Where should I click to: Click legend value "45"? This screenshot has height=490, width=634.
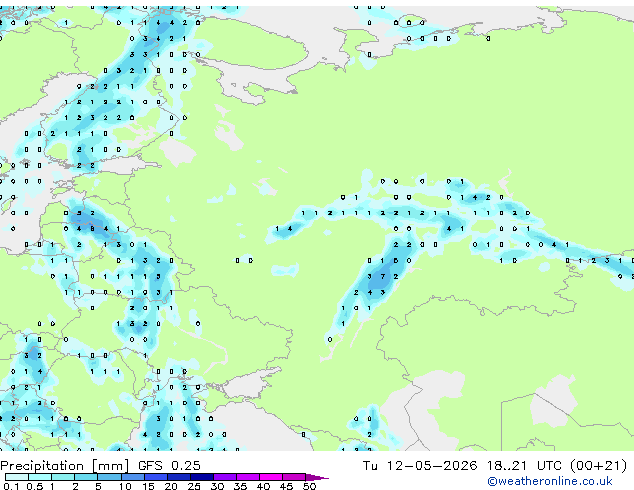[x=287, y=486]
